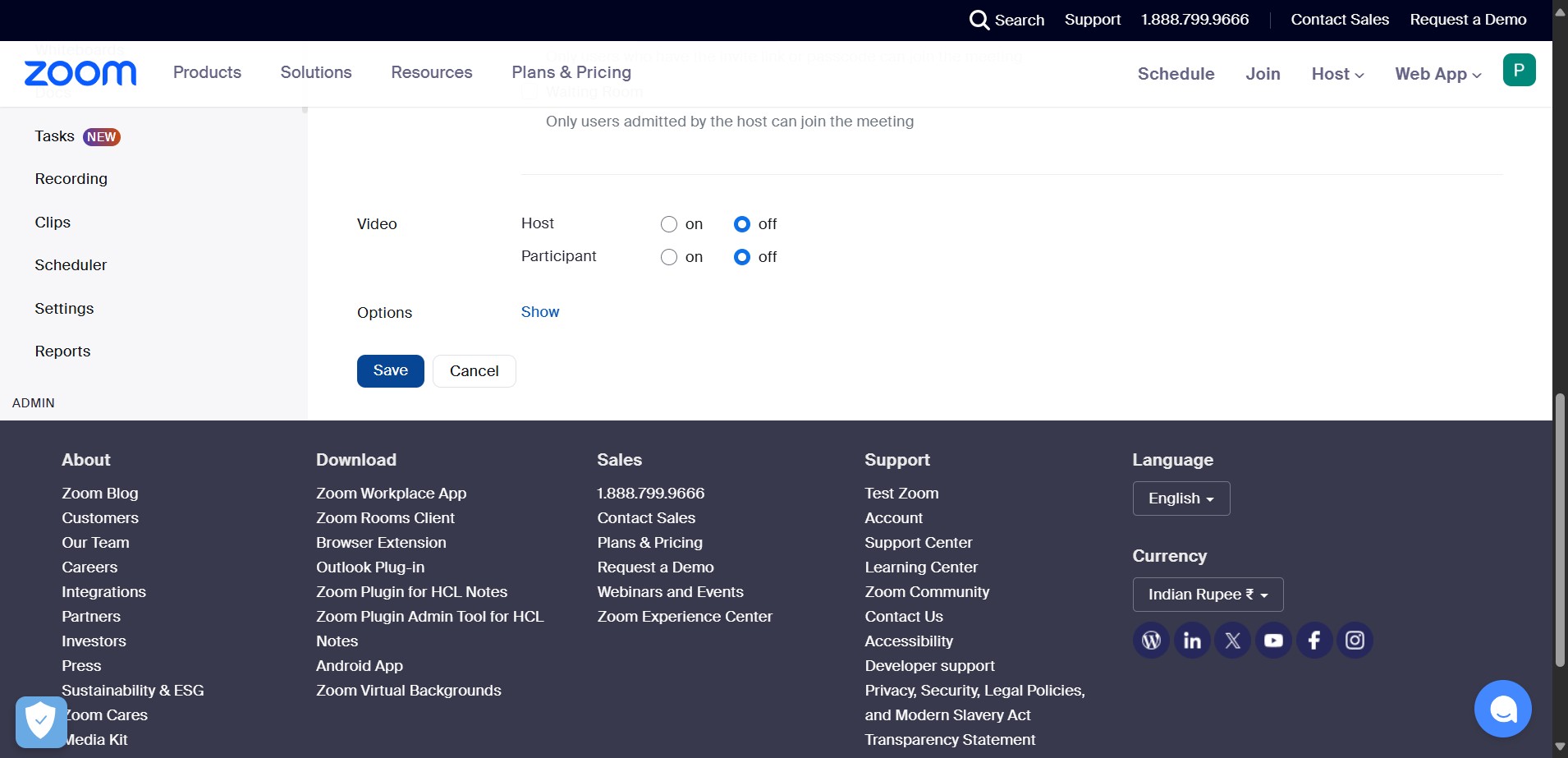Image resolution: width=1568 pixels, height=758 pixels.
Task: Click the Request a Demo link at the top
Action: (1468, 20)
